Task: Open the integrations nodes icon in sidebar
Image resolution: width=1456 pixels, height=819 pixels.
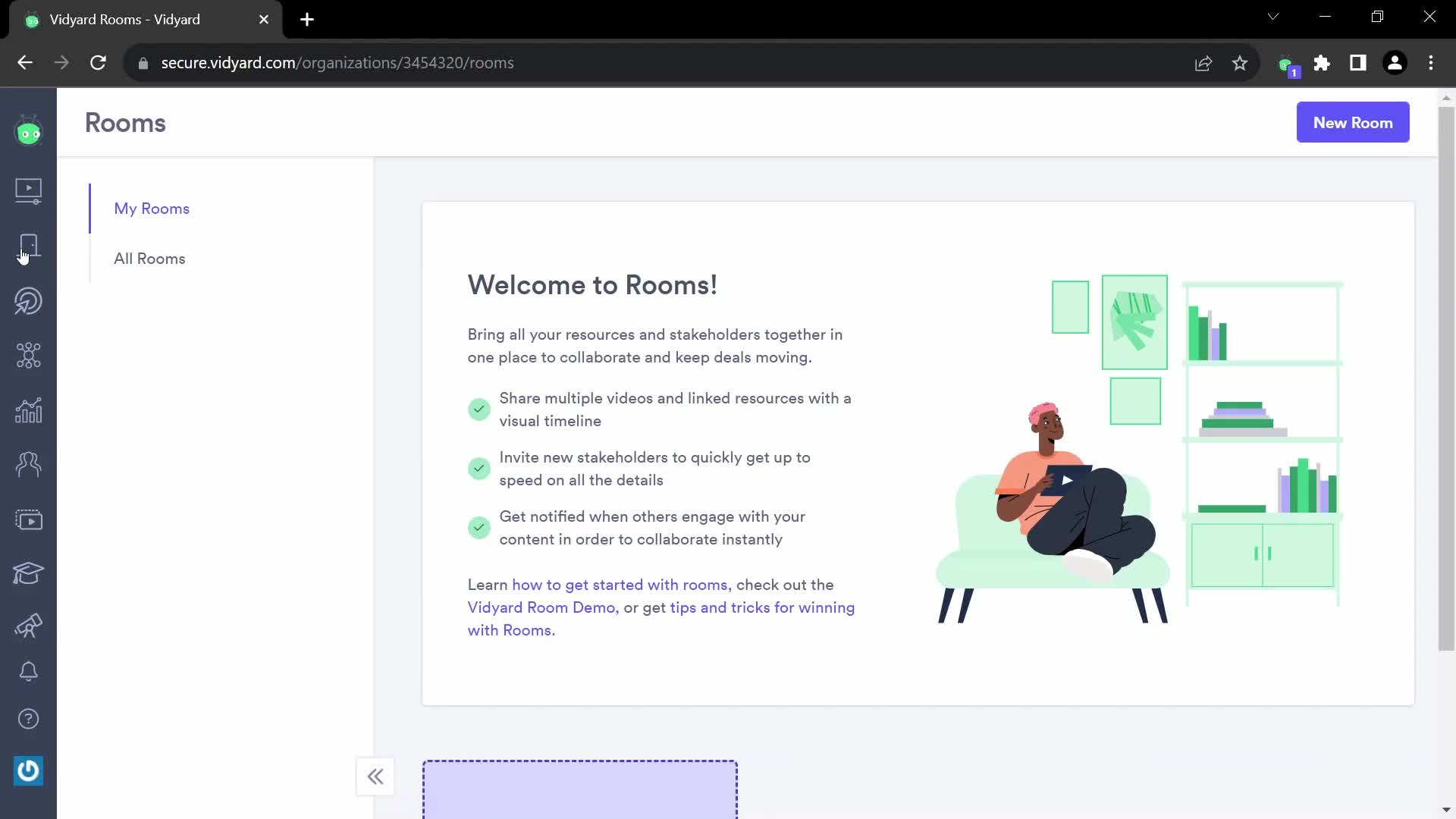Action: [x=28, y=355]
